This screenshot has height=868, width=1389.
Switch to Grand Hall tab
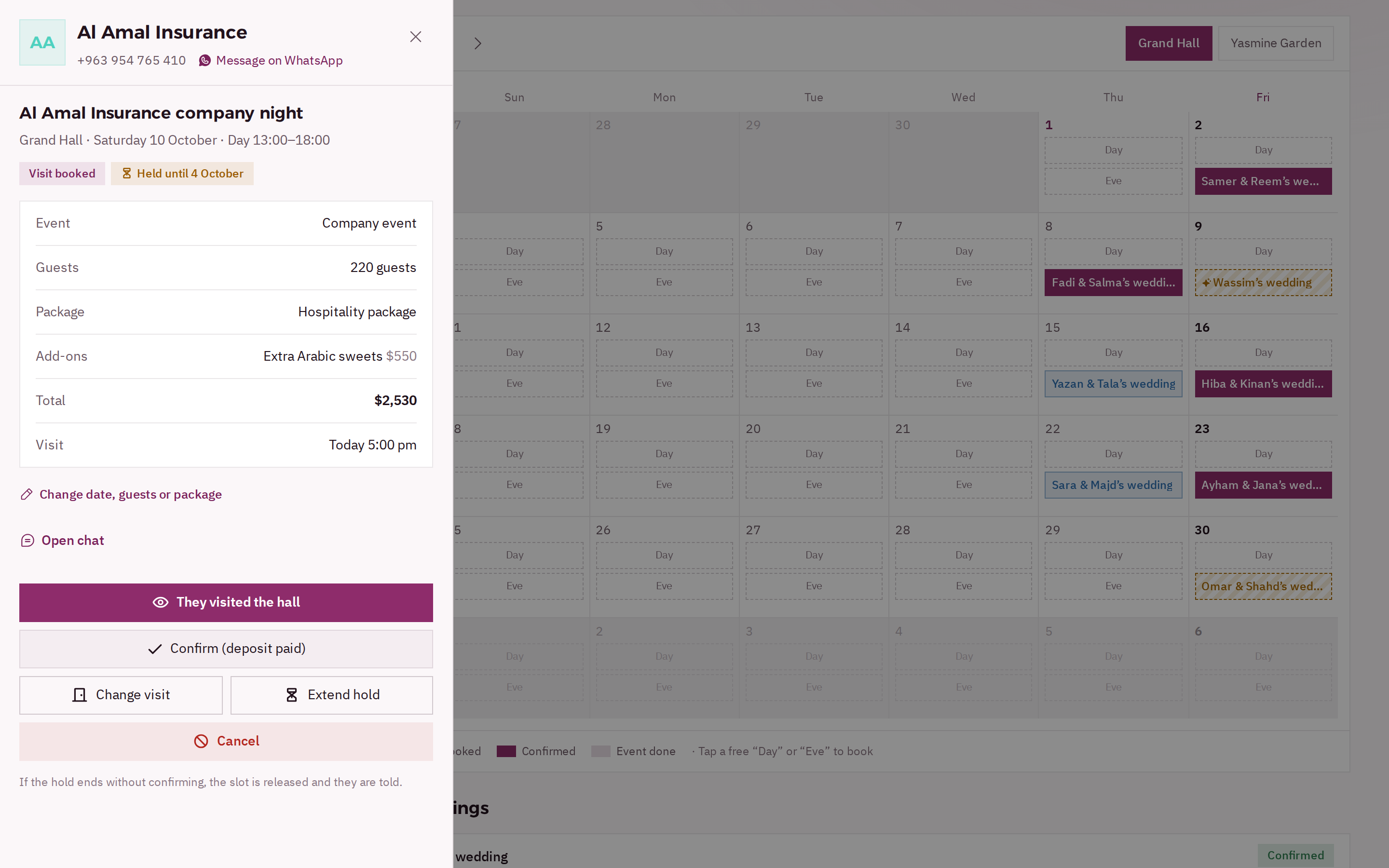[1169, 43]
